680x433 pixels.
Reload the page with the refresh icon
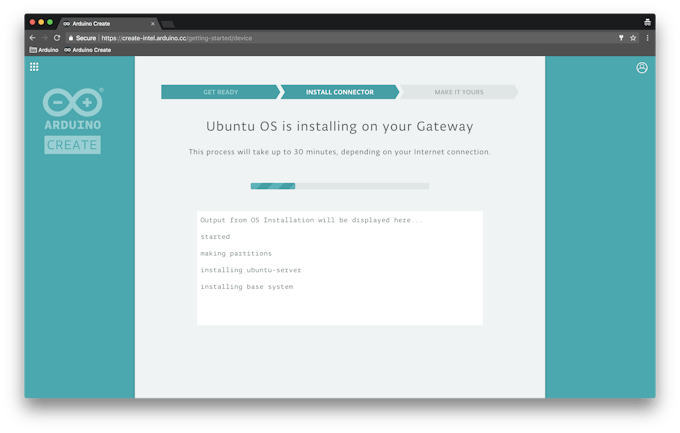57,38
